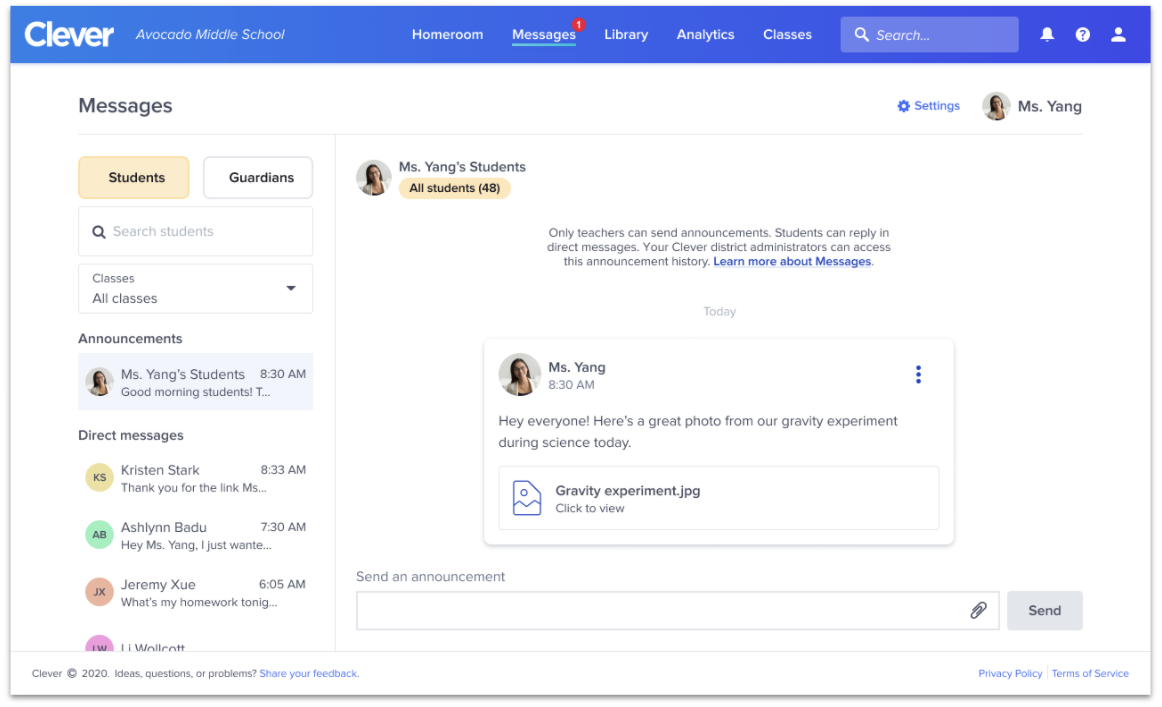Open help using the question mark icon

coord(1082,34)
